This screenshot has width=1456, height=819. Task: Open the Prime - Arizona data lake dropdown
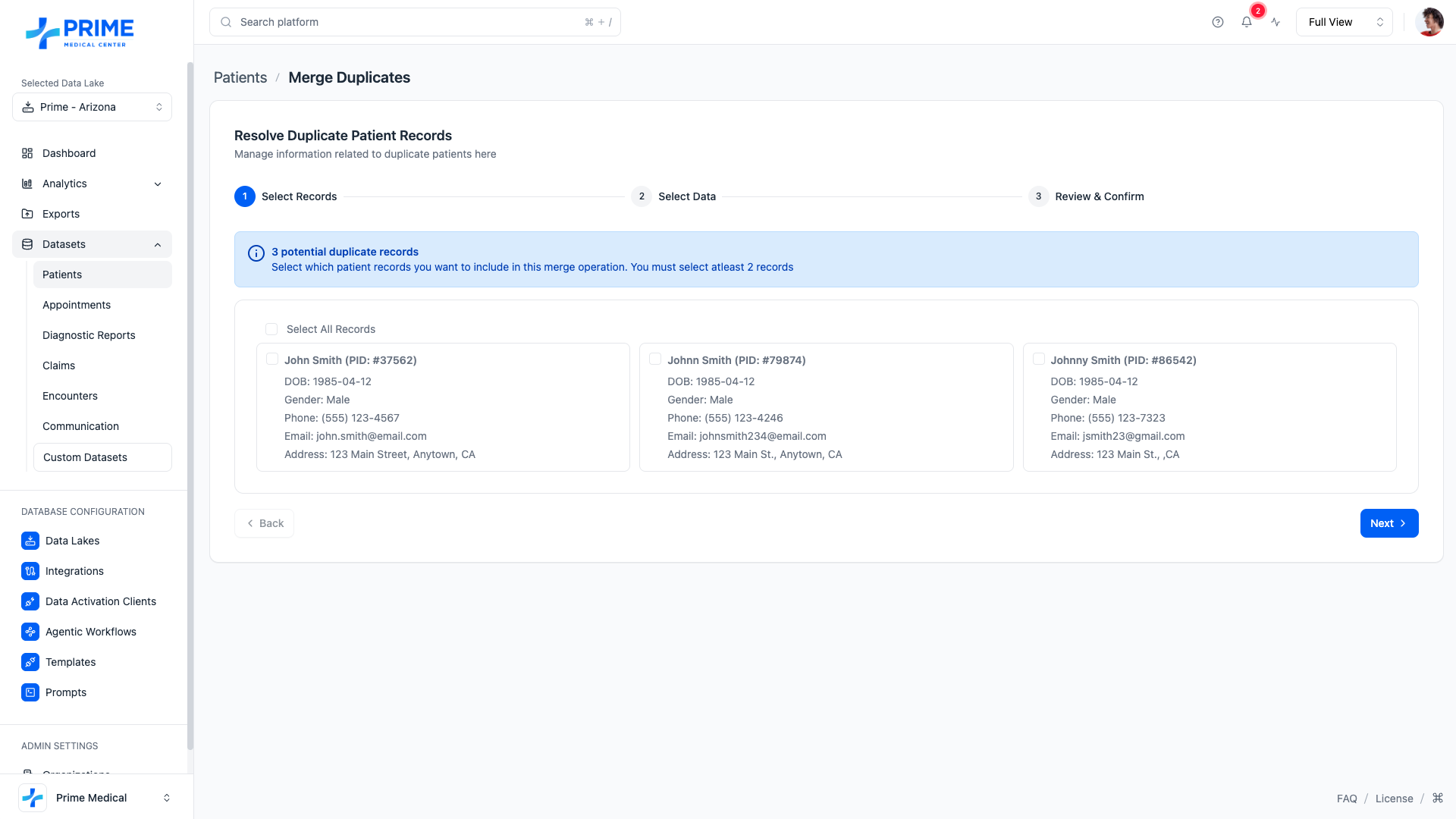coord(92,107)
